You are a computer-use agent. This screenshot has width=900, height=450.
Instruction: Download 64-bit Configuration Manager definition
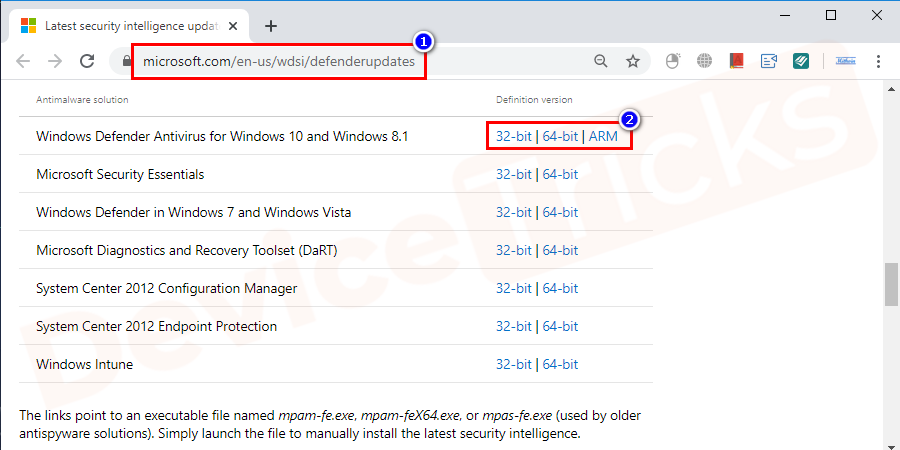pos(560,288)
